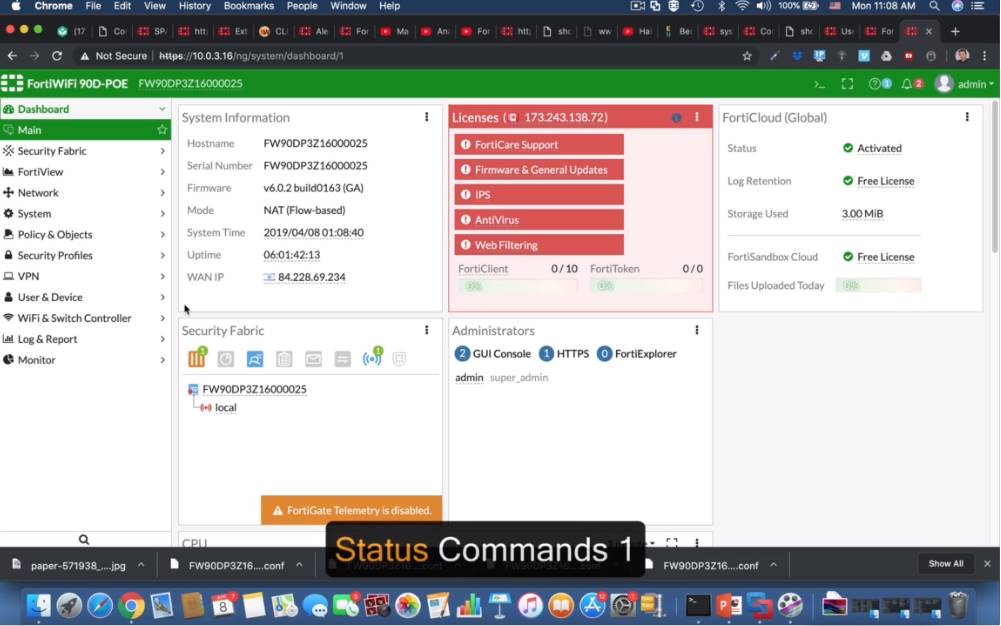Open the admin user dropdown
Screen dimensions: 1001x626
pyautogui.click(x=965, y=84)
